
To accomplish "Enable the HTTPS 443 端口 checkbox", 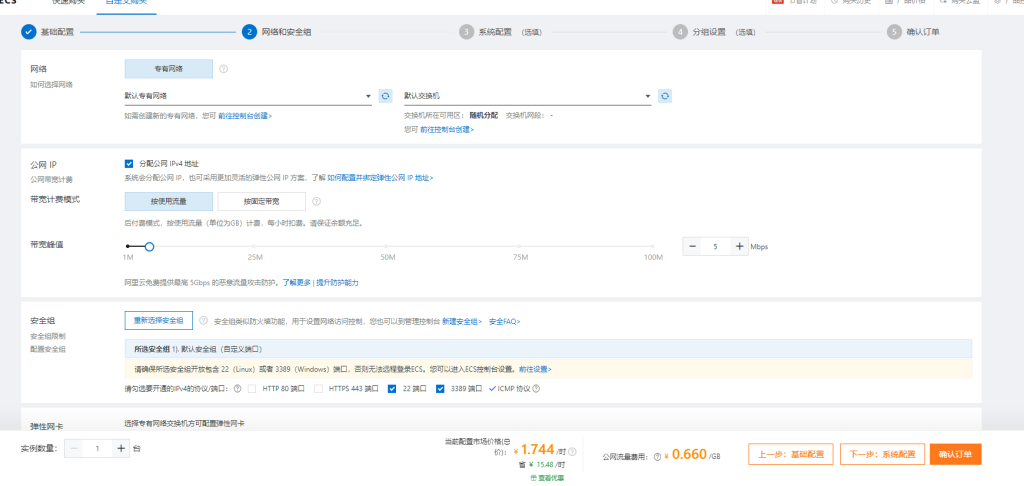I will pos(318,389).
